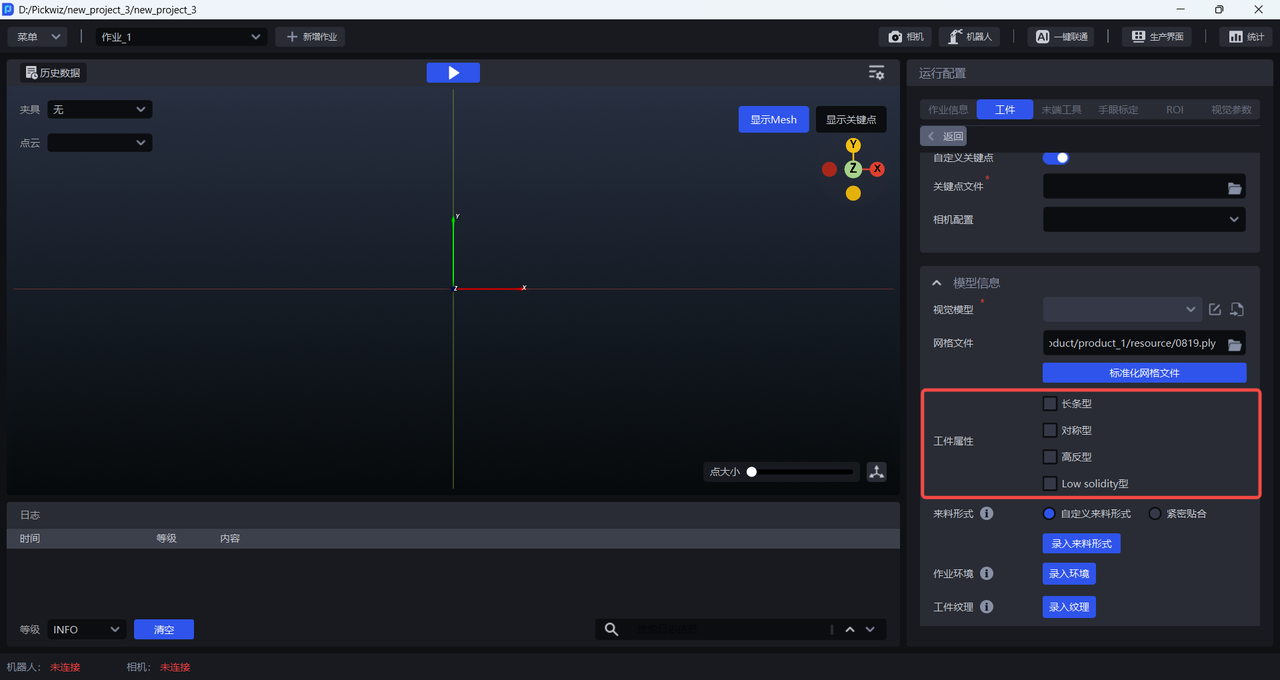This screenshot has width=1280, height=680.
Task: Click the info icon next to 来料形式
Action: click(987, 514)
